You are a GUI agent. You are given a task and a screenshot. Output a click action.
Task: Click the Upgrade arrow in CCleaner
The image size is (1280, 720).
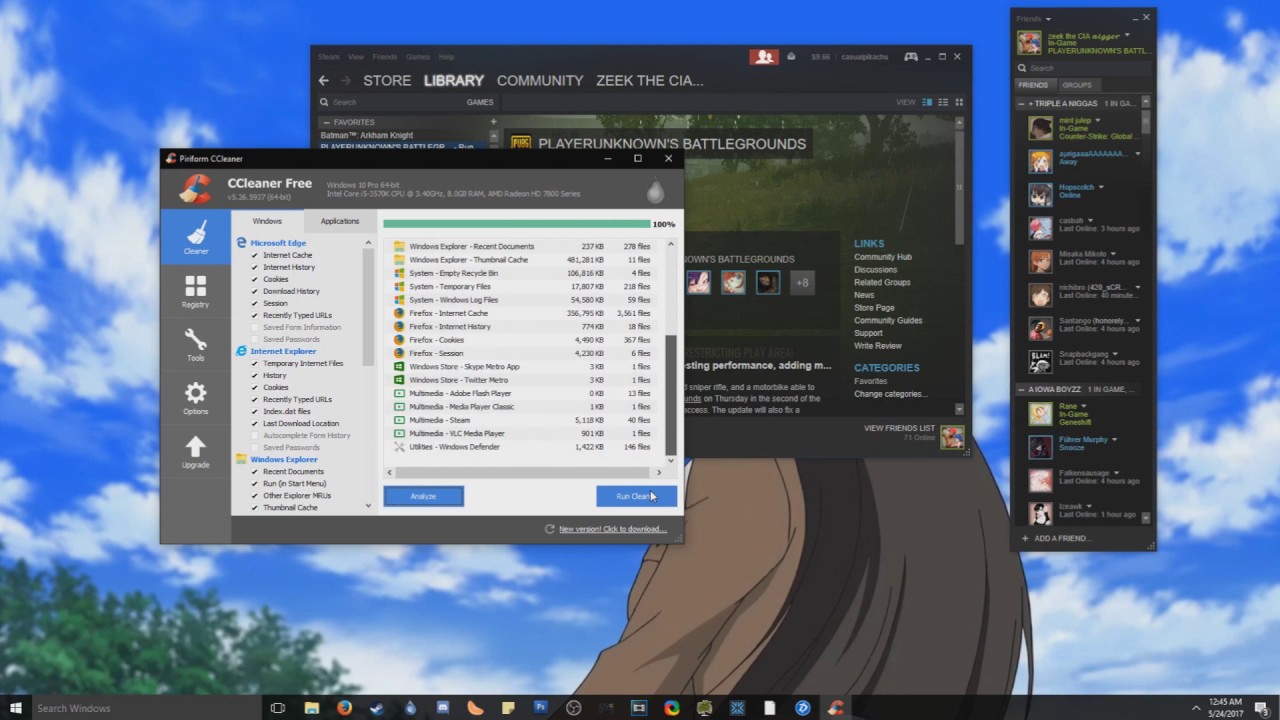pos(196,452)
